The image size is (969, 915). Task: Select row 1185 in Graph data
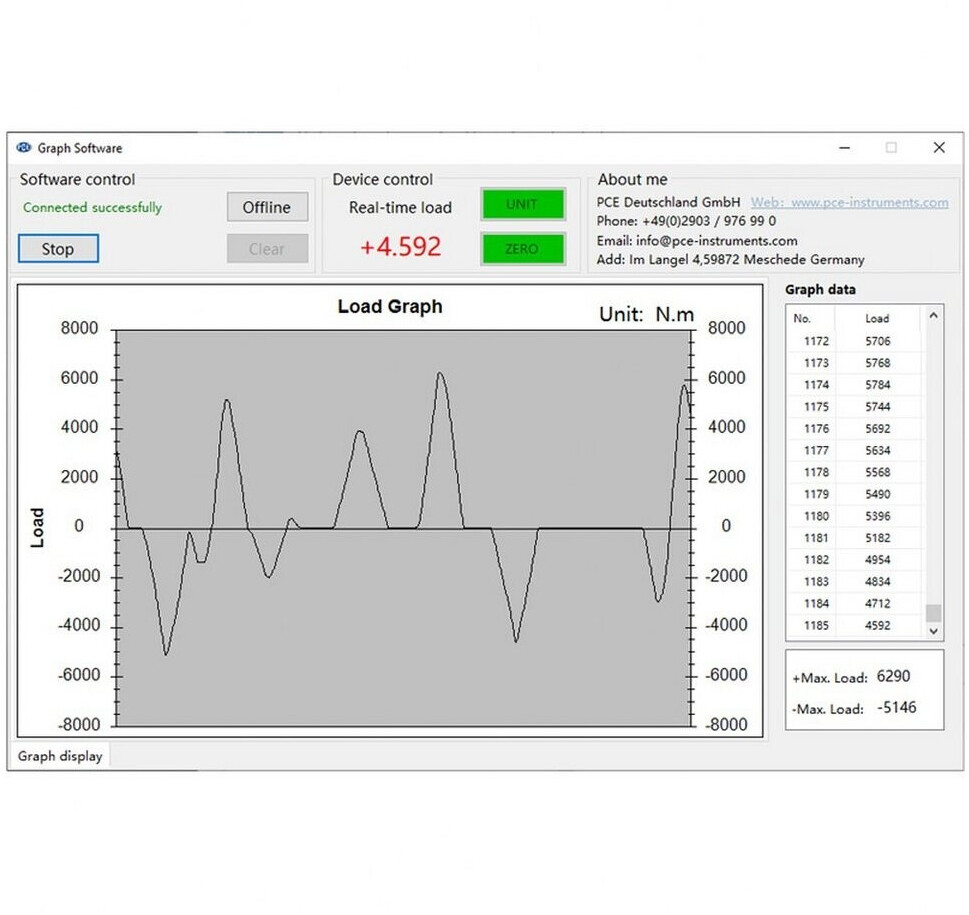pos(854,625)
